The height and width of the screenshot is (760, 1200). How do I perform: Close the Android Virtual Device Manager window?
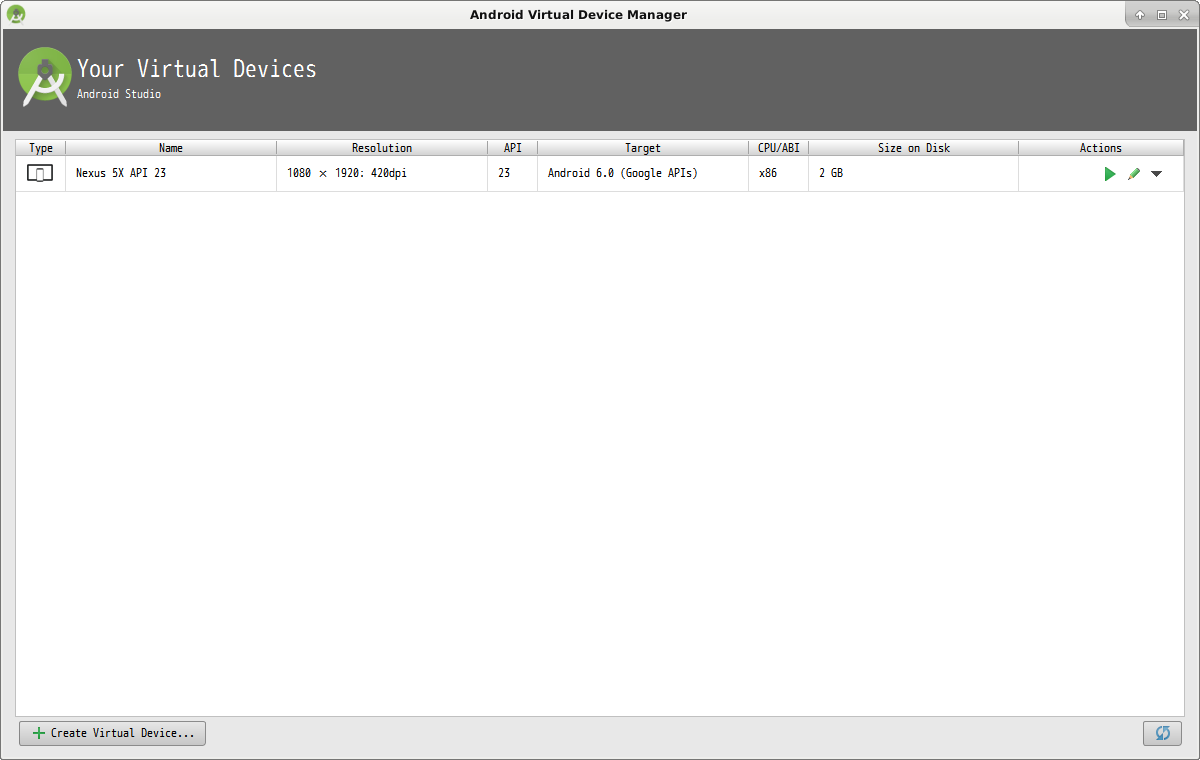point(1184,15)
